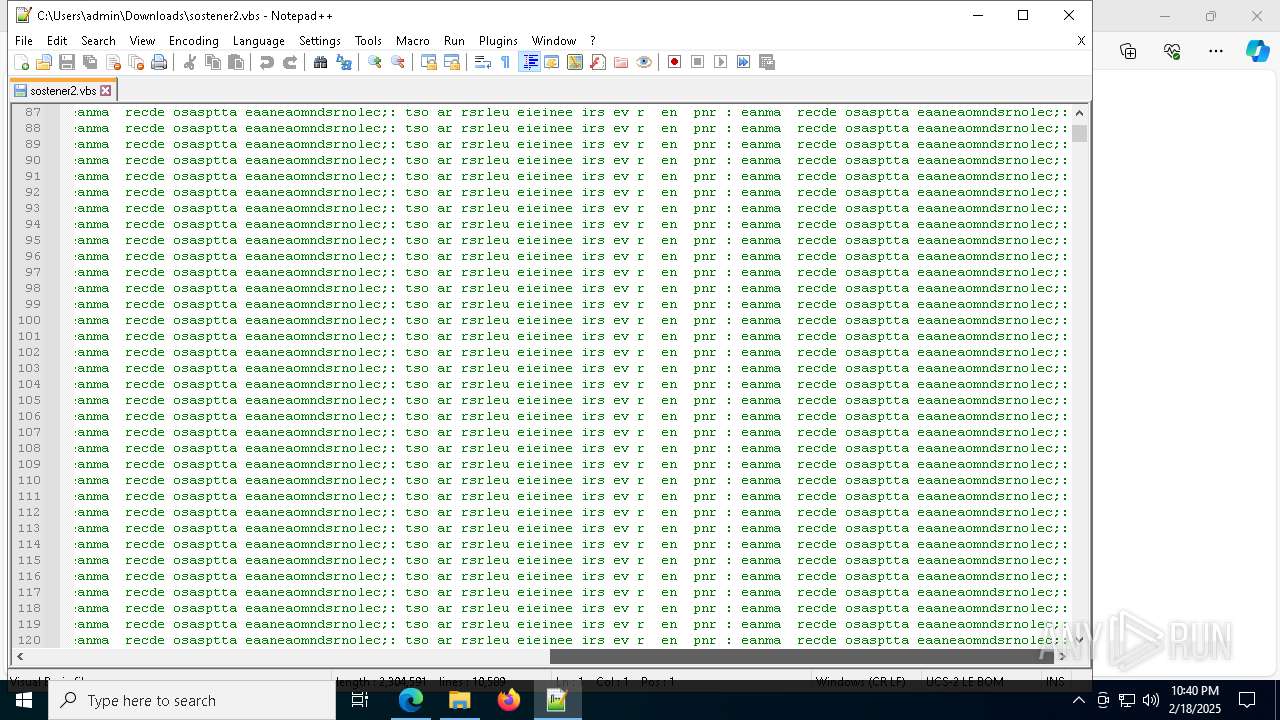Screen dimensions: 1280x720
Task: Open the File menu
Action: click(24, 41)
